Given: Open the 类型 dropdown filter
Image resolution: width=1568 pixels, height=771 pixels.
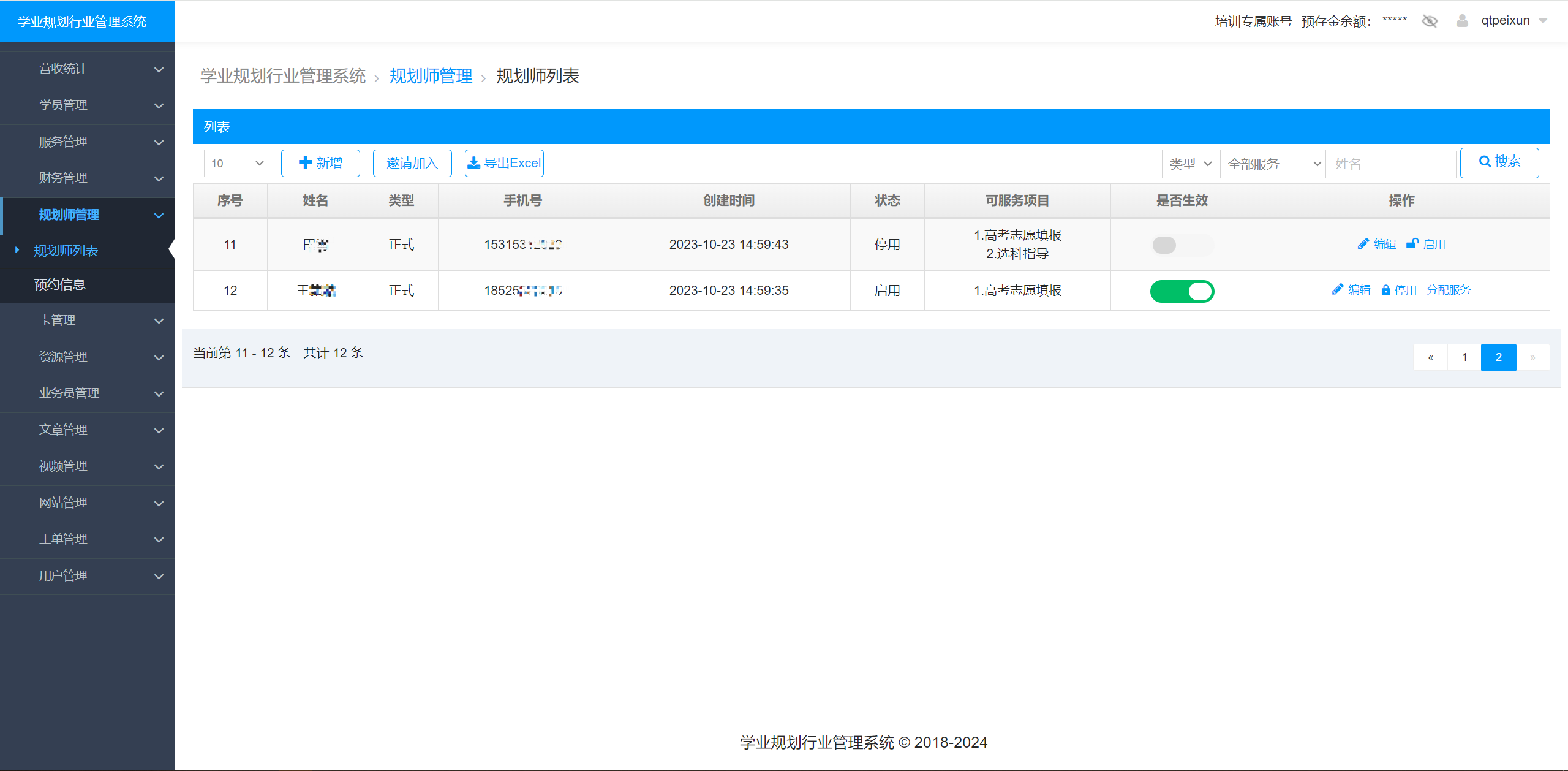Looking at the screenshot, I should (1188, 163).
